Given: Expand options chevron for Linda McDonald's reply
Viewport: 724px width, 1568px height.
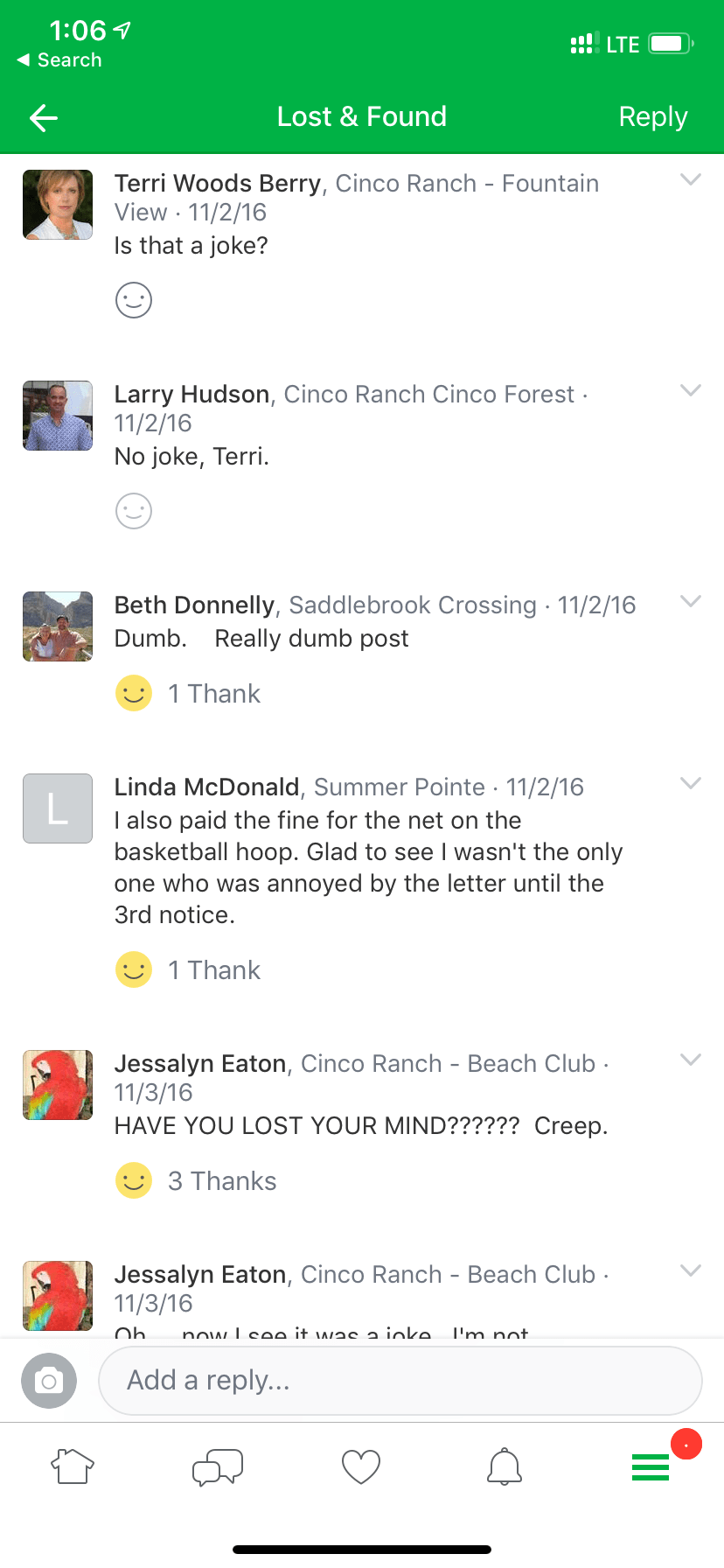Looking at the screenshot, I should coord(691,783).
